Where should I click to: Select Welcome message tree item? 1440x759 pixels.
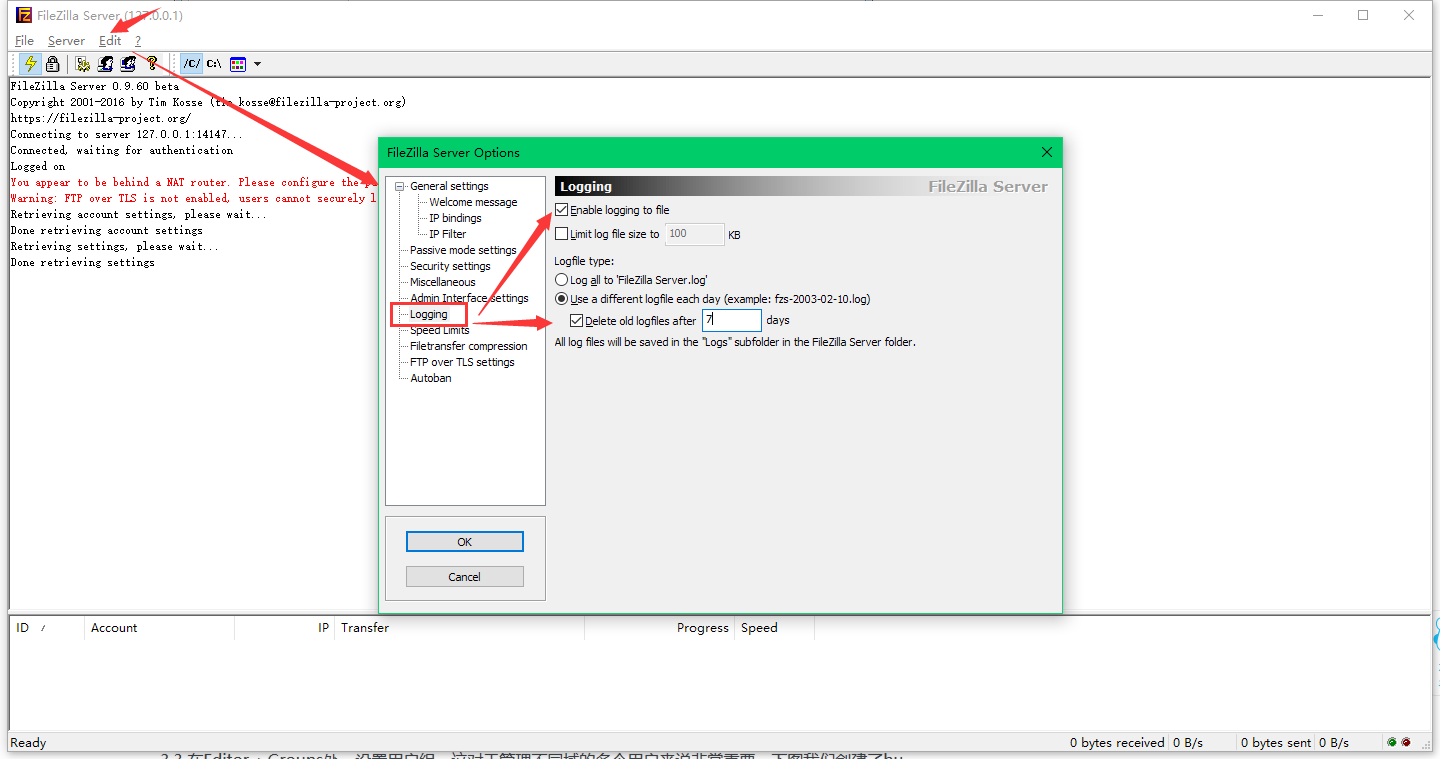473,202
